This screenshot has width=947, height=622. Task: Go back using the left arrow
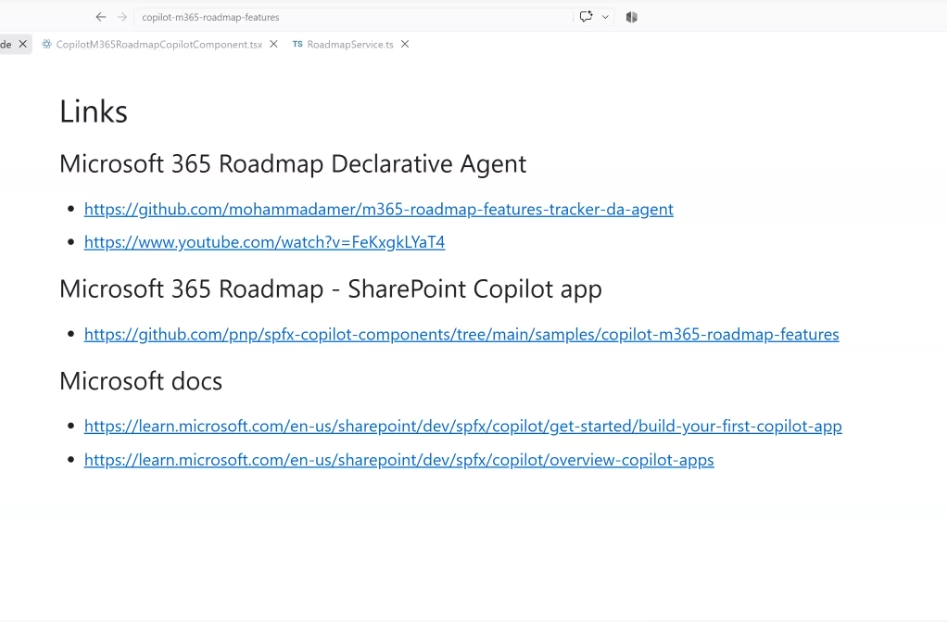click(101, 17)
